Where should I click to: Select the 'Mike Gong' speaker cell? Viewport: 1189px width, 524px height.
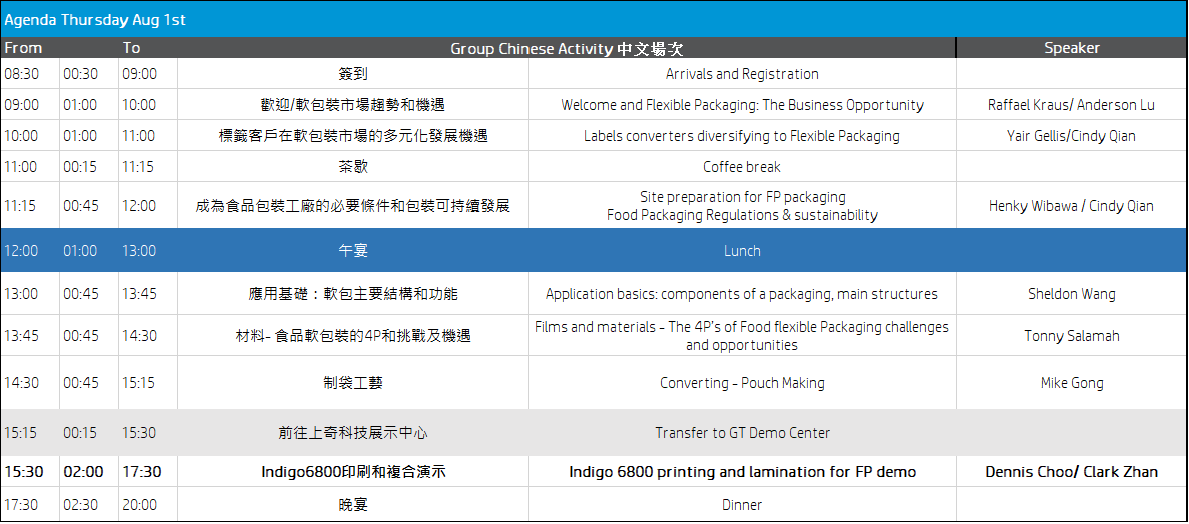pos(1072,383)
